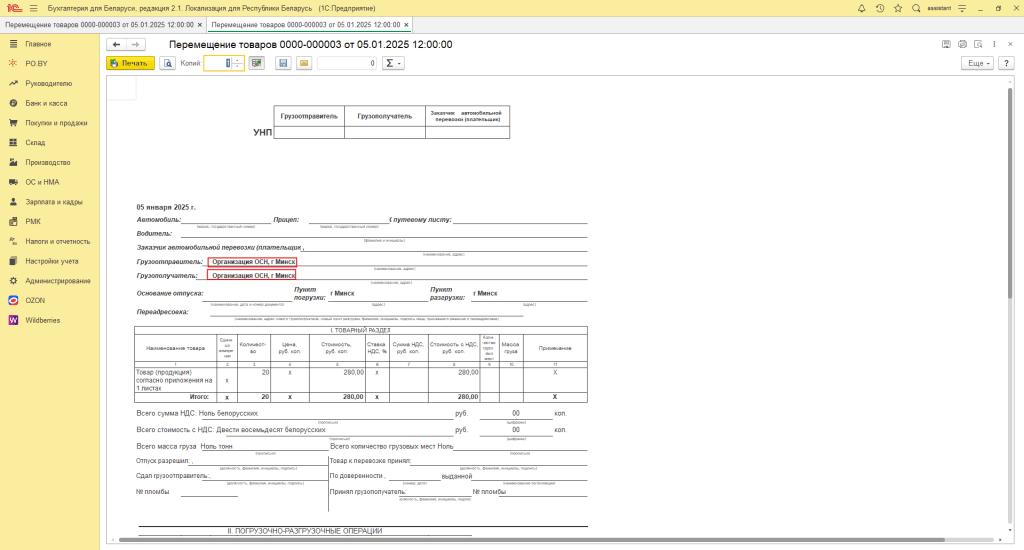Close the active Перемещение товаров tab

[406, 25]
